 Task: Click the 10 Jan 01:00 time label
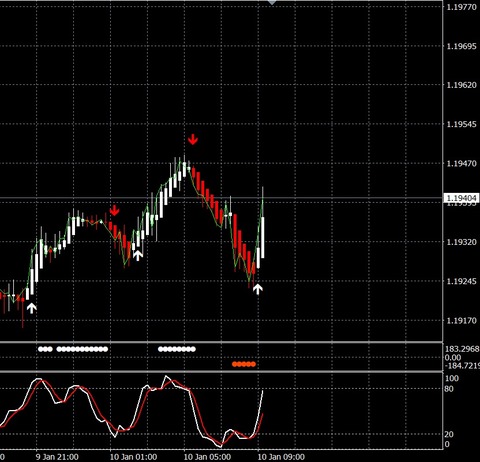(x=133, y=457)
